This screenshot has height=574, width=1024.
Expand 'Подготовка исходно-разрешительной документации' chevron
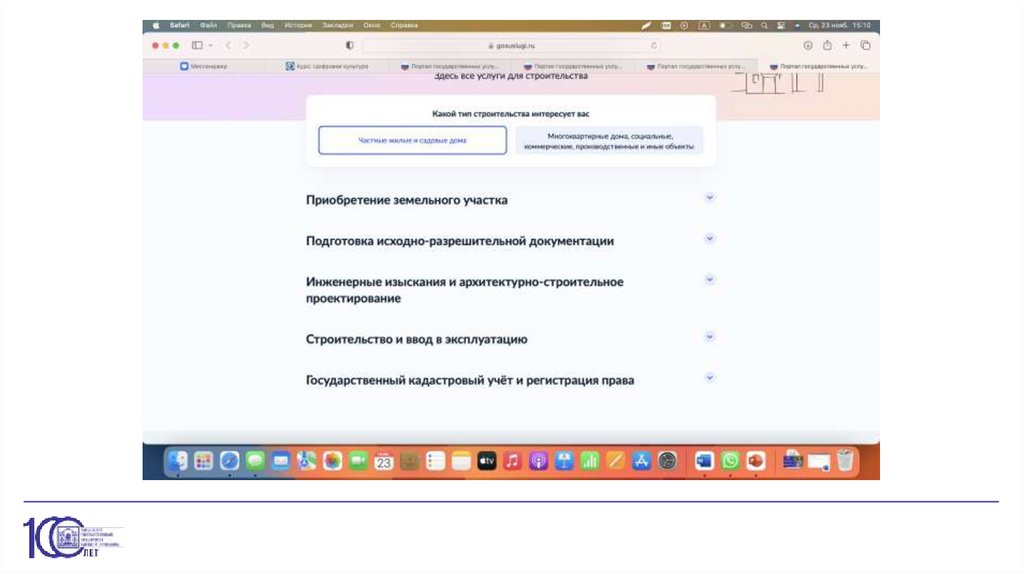coord(709,239)
